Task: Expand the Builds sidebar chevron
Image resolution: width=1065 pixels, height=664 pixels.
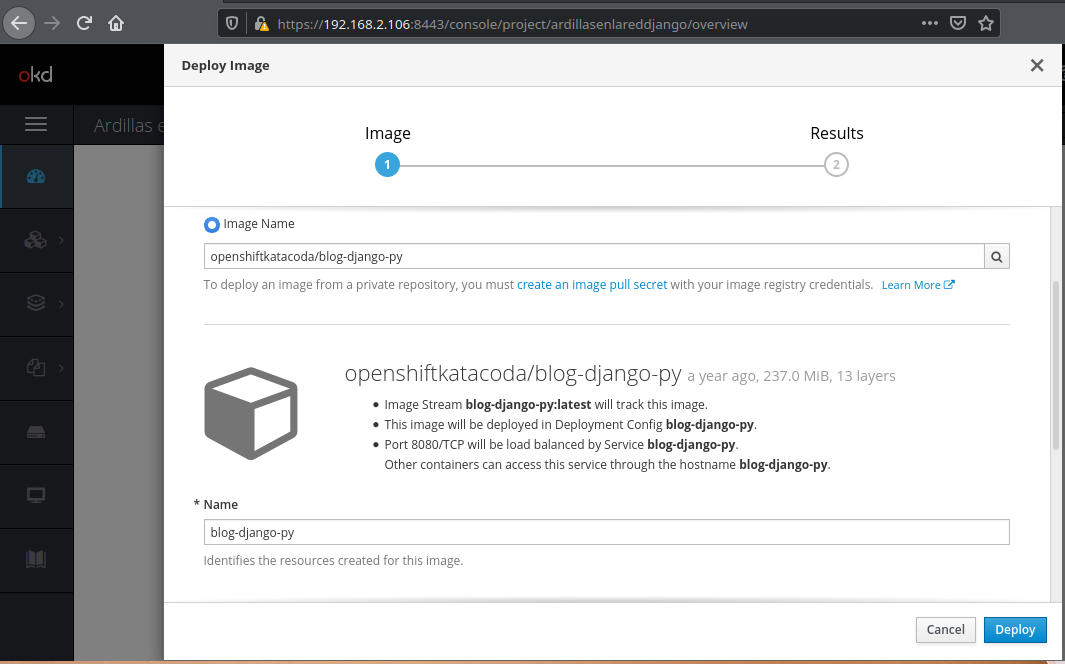Action: tap(61, 303)
